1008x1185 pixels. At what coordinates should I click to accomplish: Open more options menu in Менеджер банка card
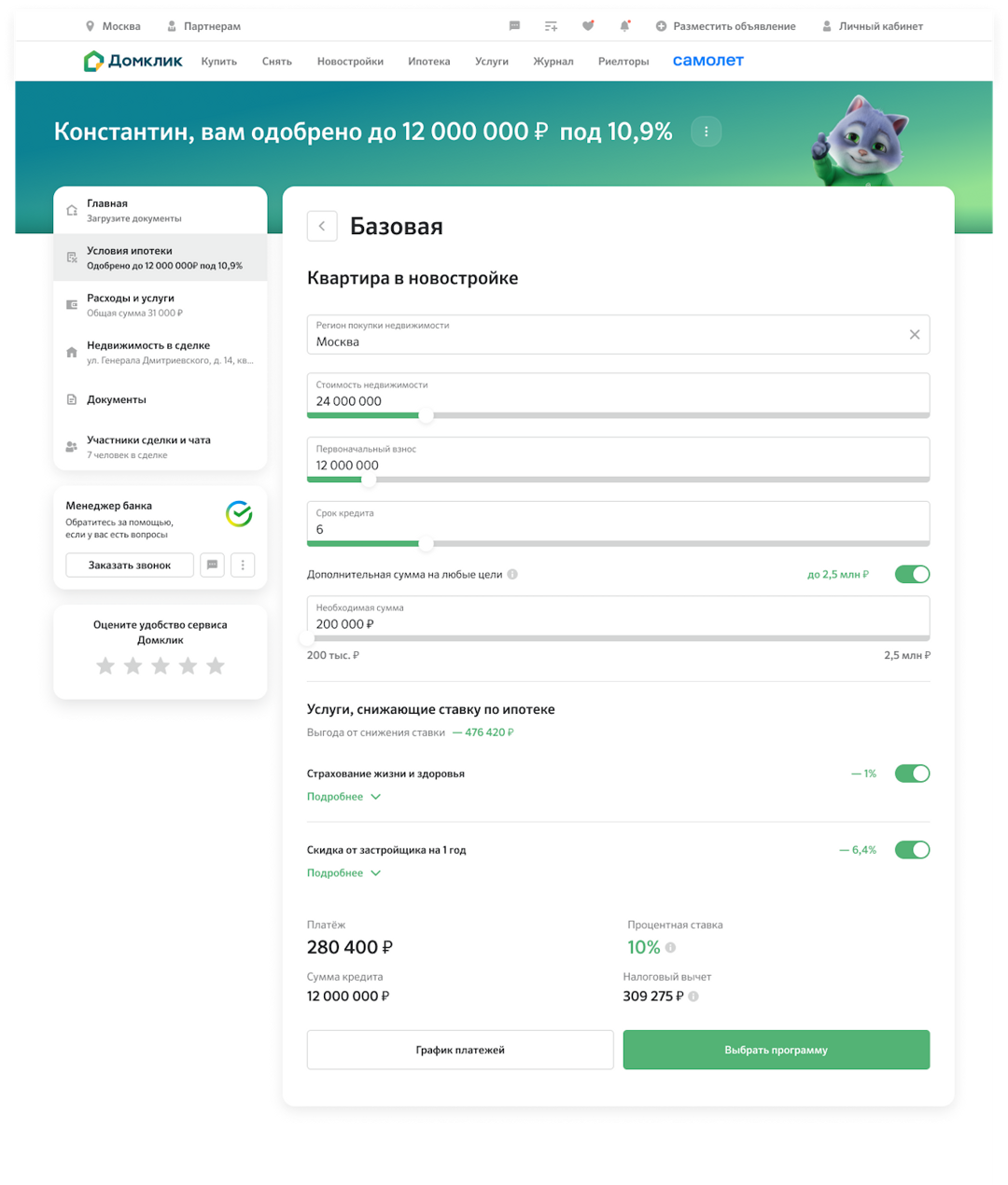pos(243,565)
